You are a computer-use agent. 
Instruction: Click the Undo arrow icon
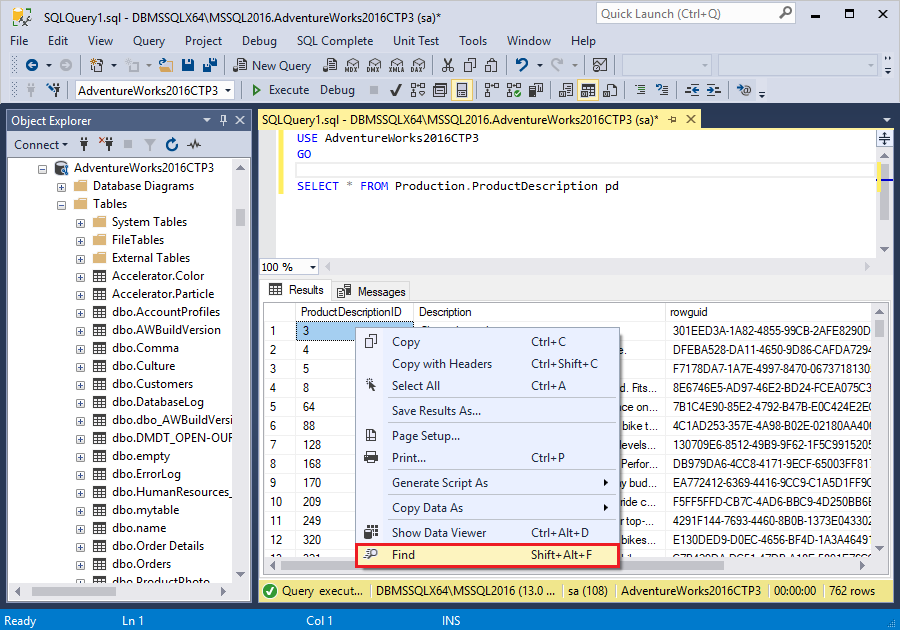[x=521, y=65]
